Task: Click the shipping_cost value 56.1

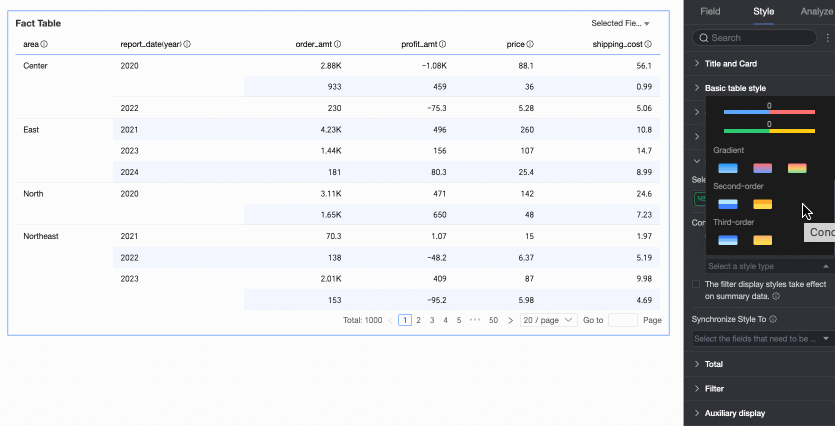Action: pyautogui.click(x=644, y=66)
